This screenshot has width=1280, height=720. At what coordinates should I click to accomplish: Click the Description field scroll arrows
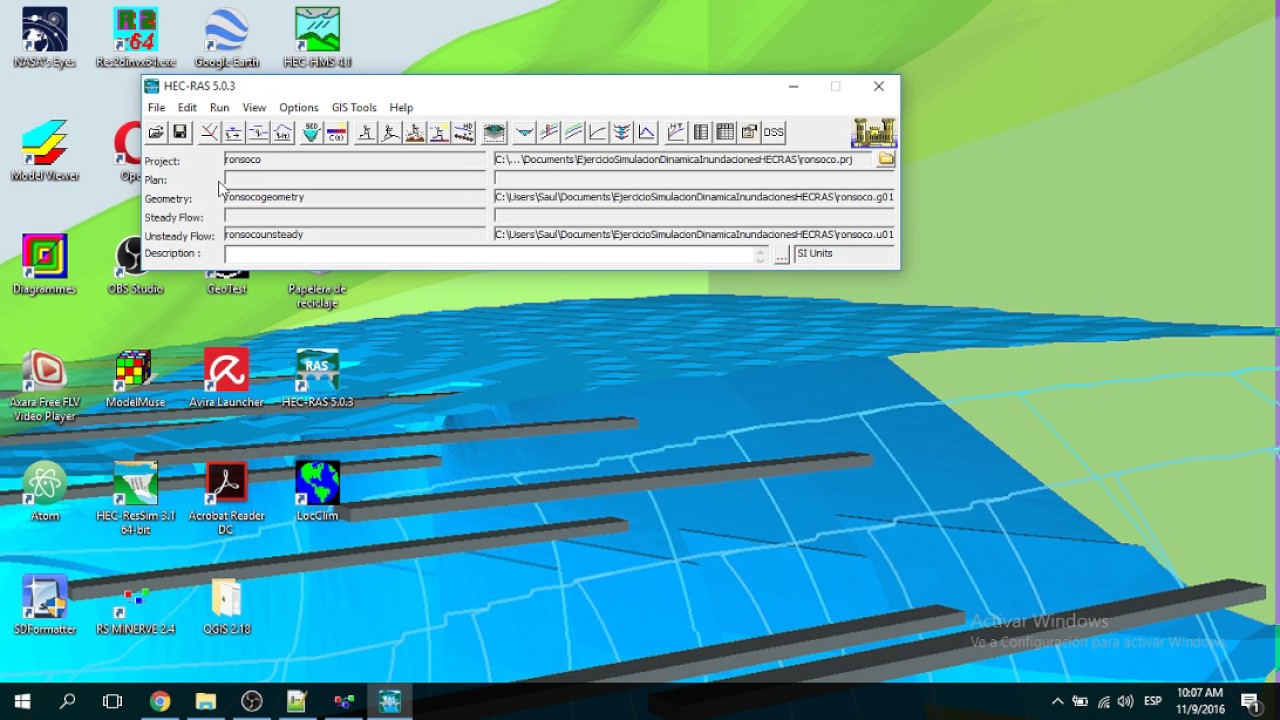[x=761, y=255]
